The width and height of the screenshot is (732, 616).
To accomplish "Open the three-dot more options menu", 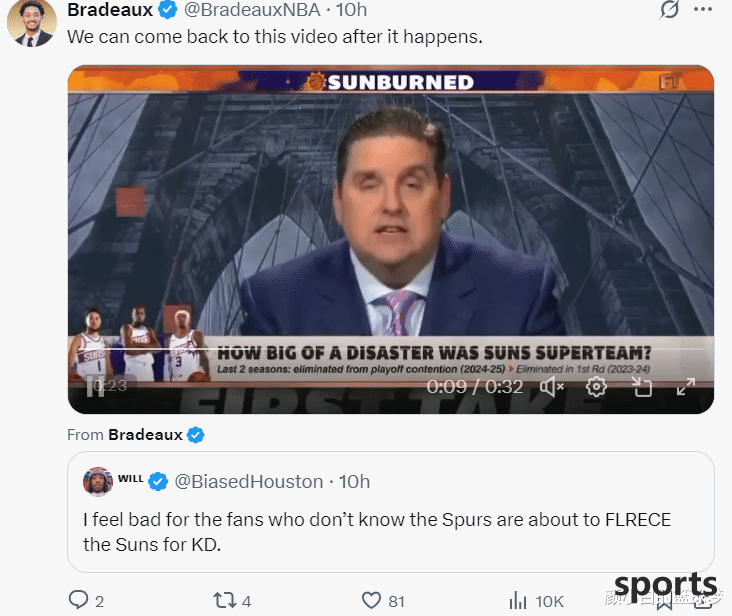I will click(703, 9).
